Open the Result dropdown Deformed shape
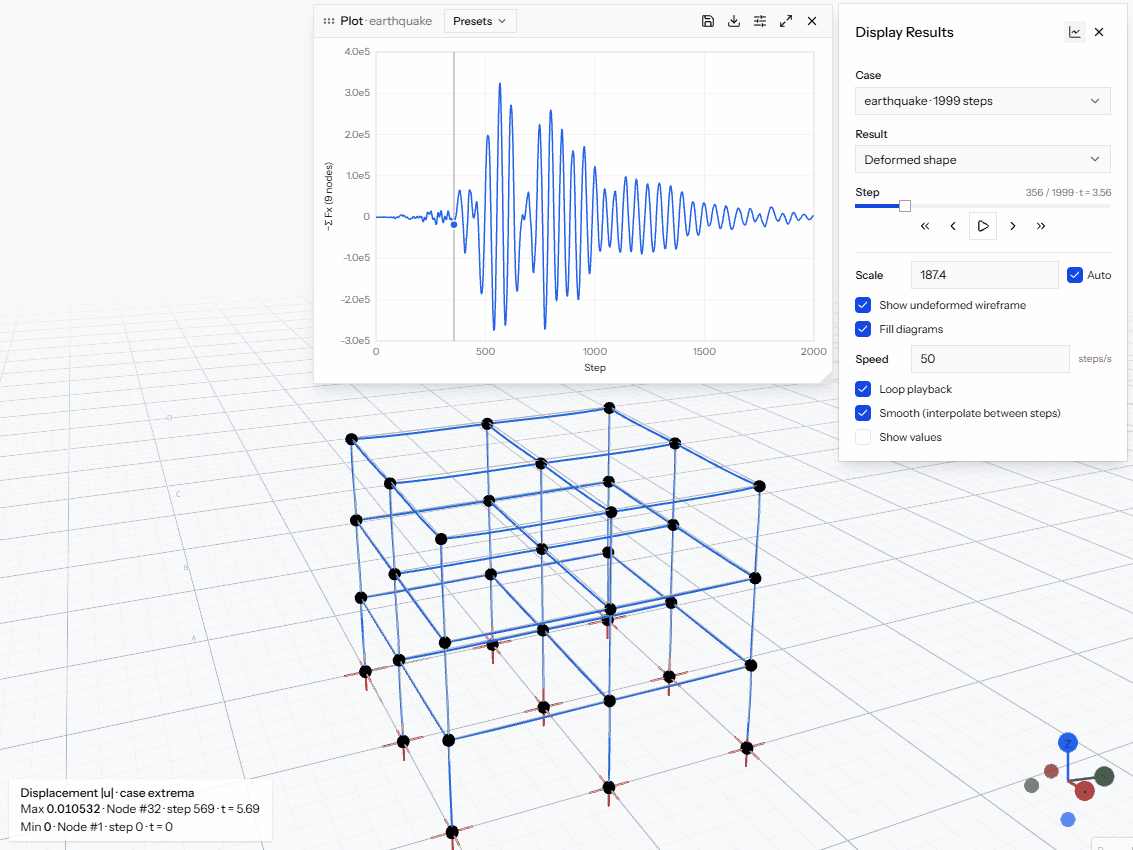1133x850 pixels. (x=983, y=160)
